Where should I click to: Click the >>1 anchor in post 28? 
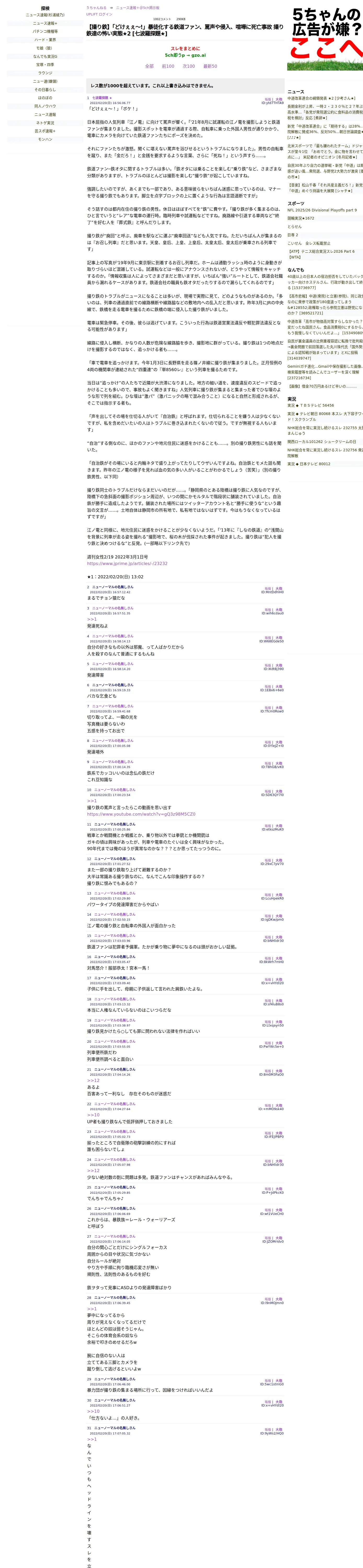click(91, 1309)
